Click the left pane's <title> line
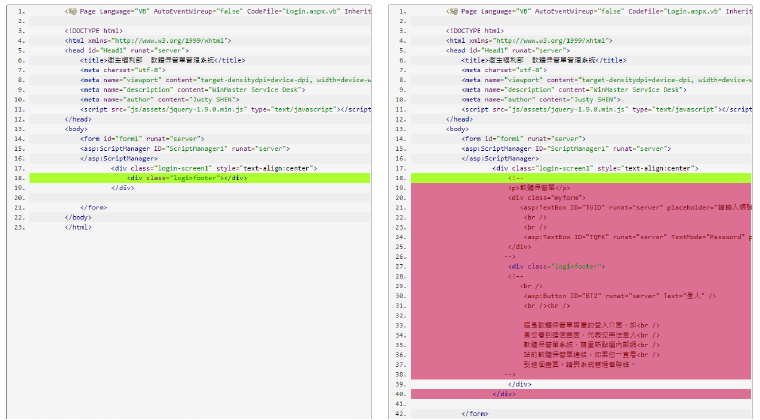 163,61
